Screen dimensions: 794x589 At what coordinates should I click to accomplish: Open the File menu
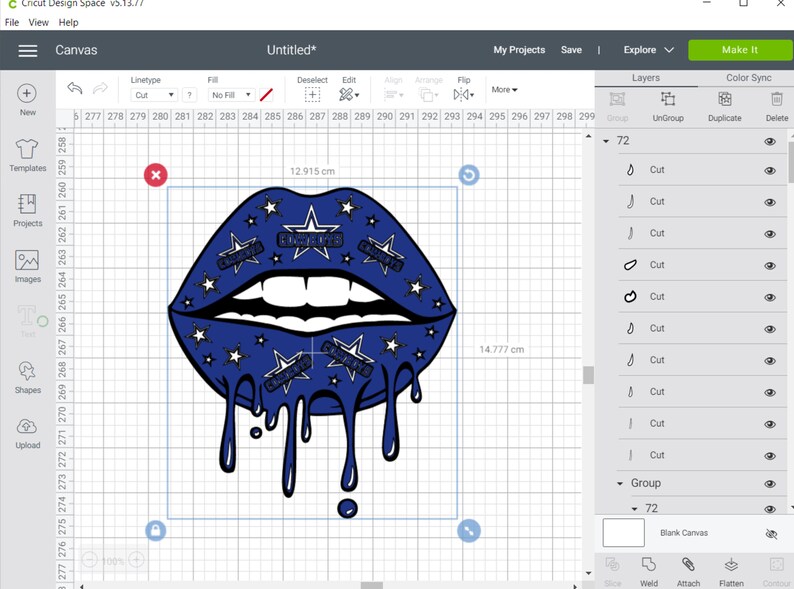(x=12, y=22)
